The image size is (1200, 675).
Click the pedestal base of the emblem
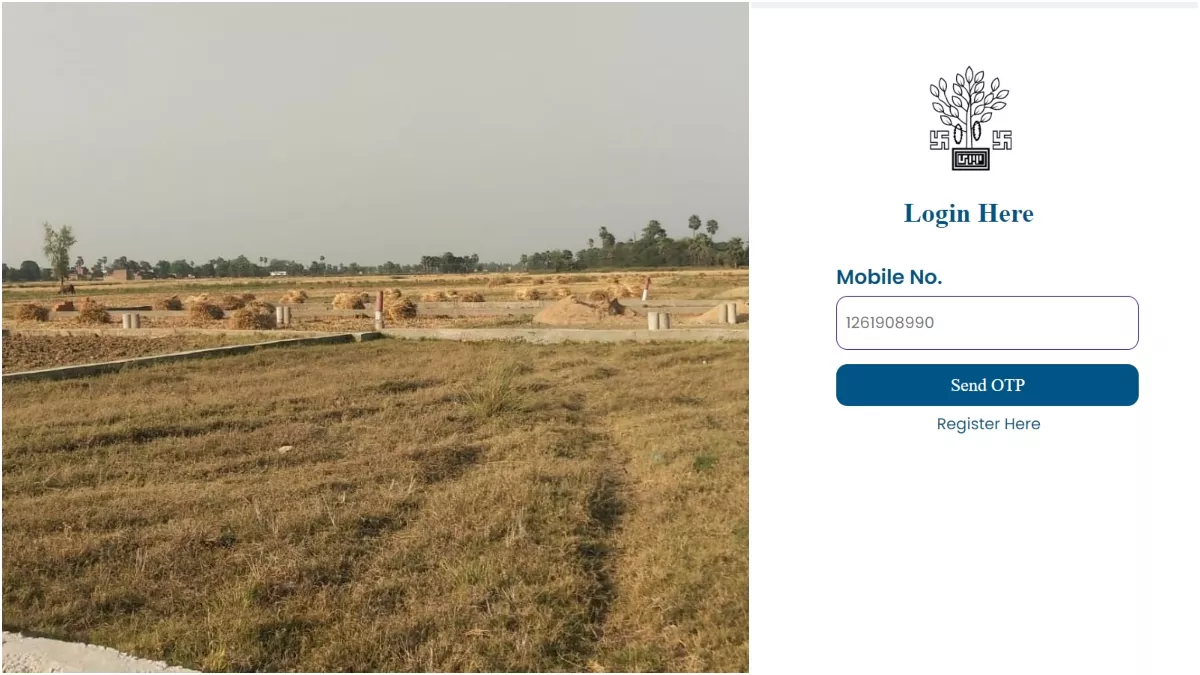point(970,159)
